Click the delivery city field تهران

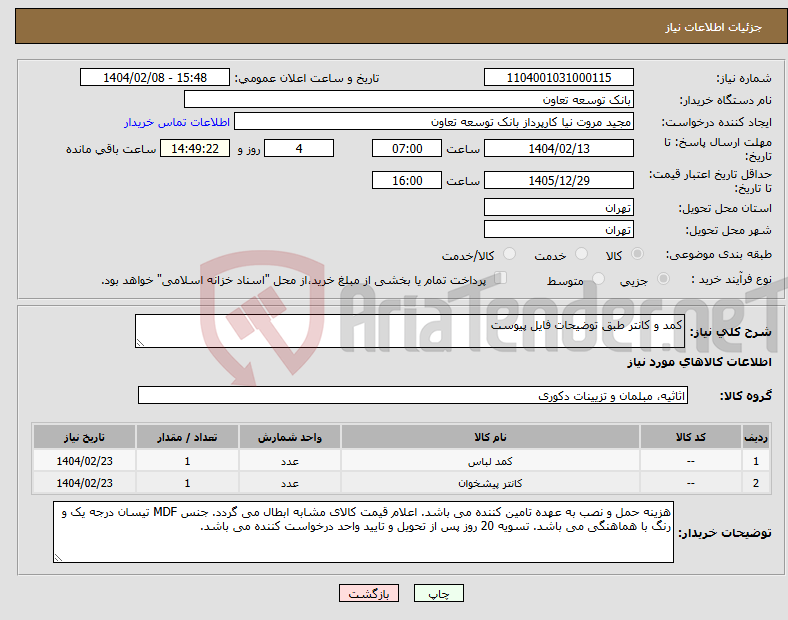(x=558, y=229)
